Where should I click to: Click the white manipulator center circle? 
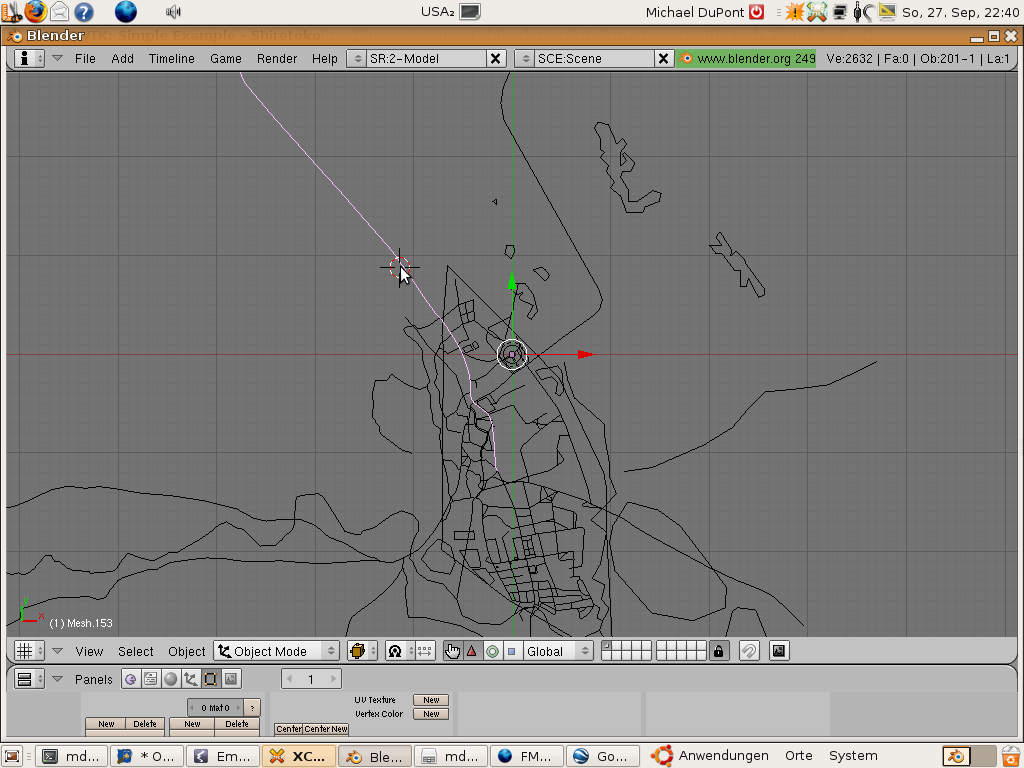[512, 355]
